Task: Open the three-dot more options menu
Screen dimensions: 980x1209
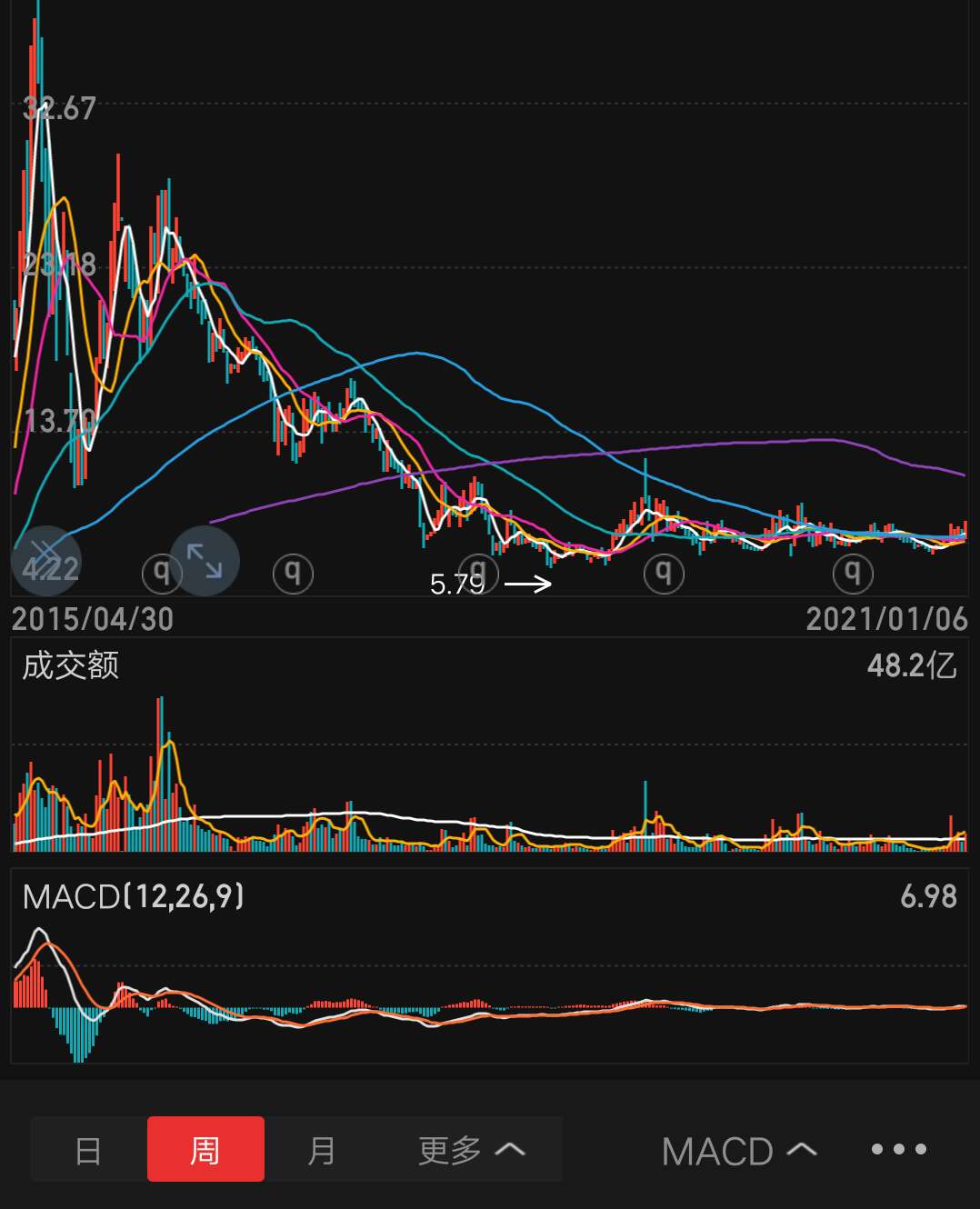Action: pyautogui.click(x=898, y=1150)
